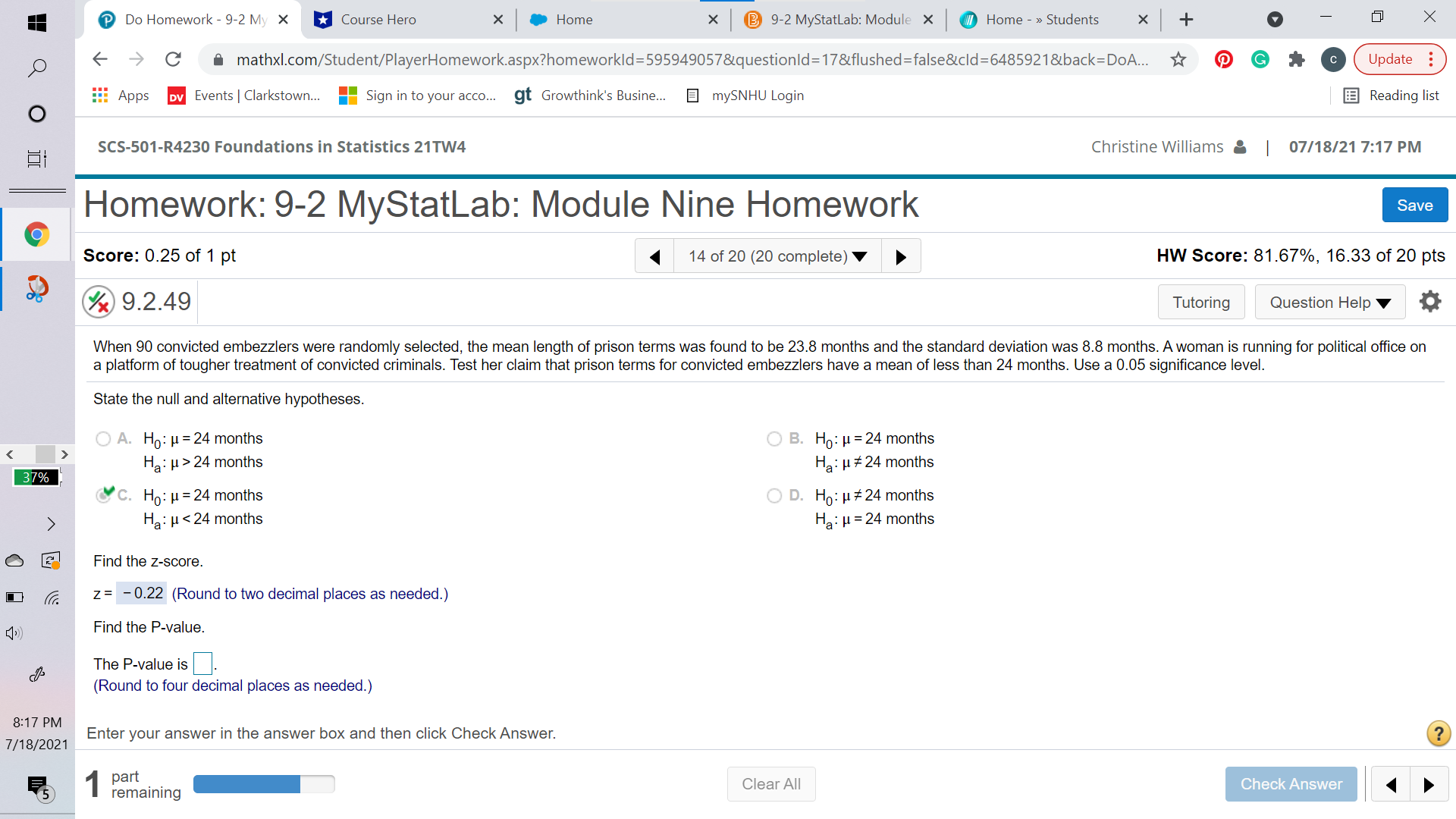Click the MyStatLab verified answer icon
This screenshot has height=819, width=1456.
point(98,300)
